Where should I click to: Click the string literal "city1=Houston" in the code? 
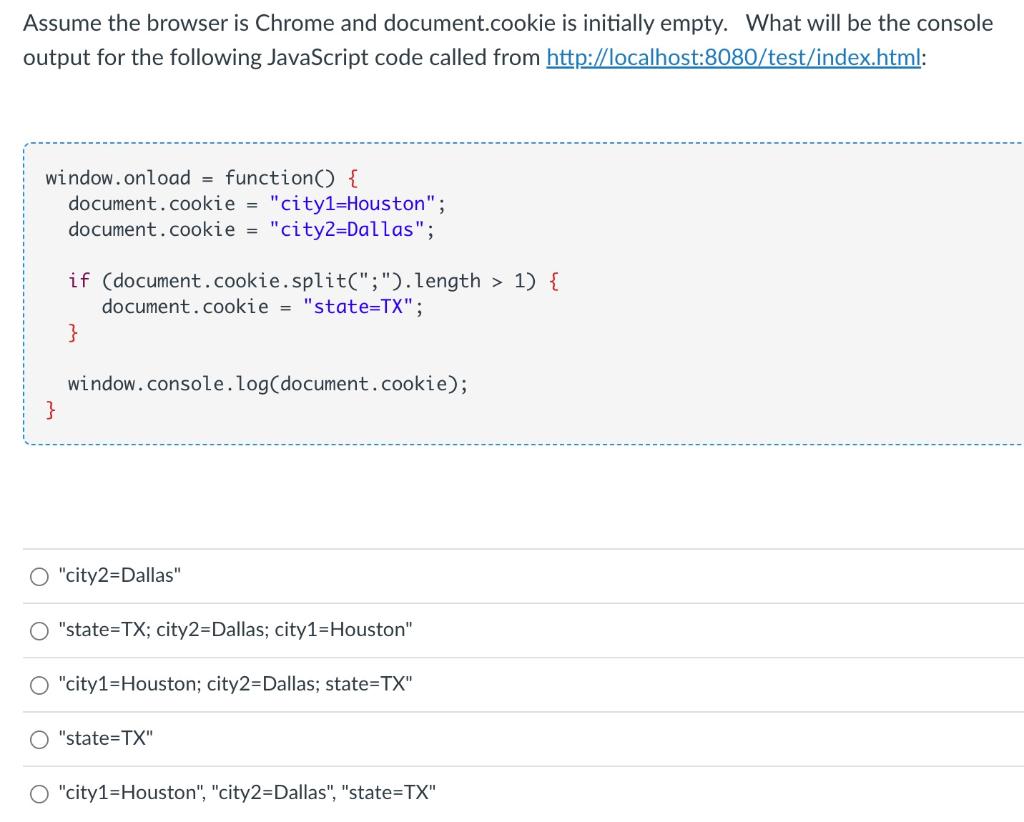click(x=355, y=203)
